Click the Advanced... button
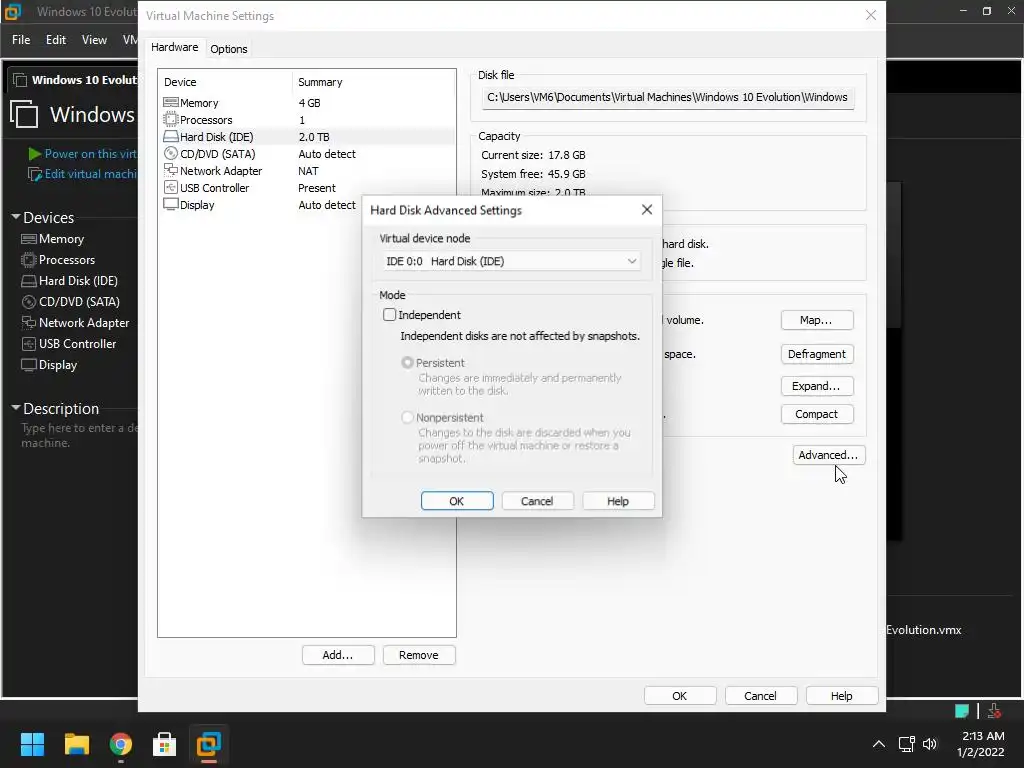Screen dimensions: 1024x768 [x=828, y=455]
